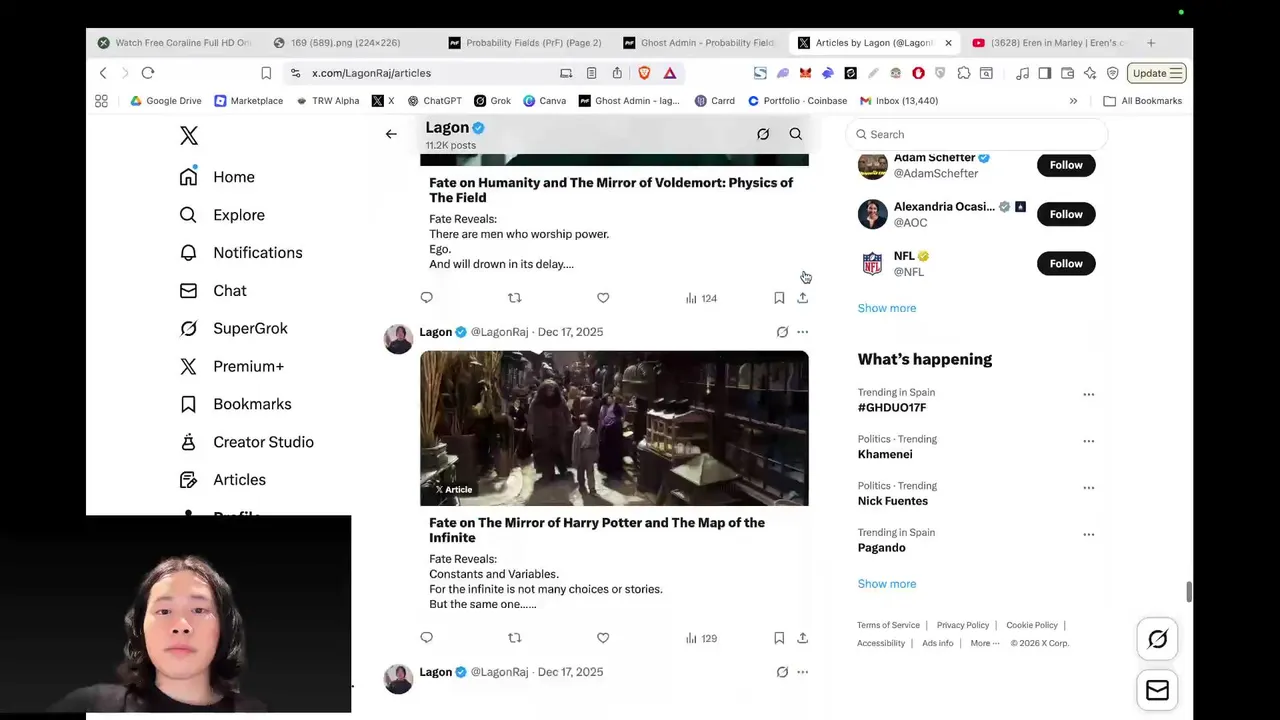Follow the NFL account
1280x720 pixels.
[1066, 264]
